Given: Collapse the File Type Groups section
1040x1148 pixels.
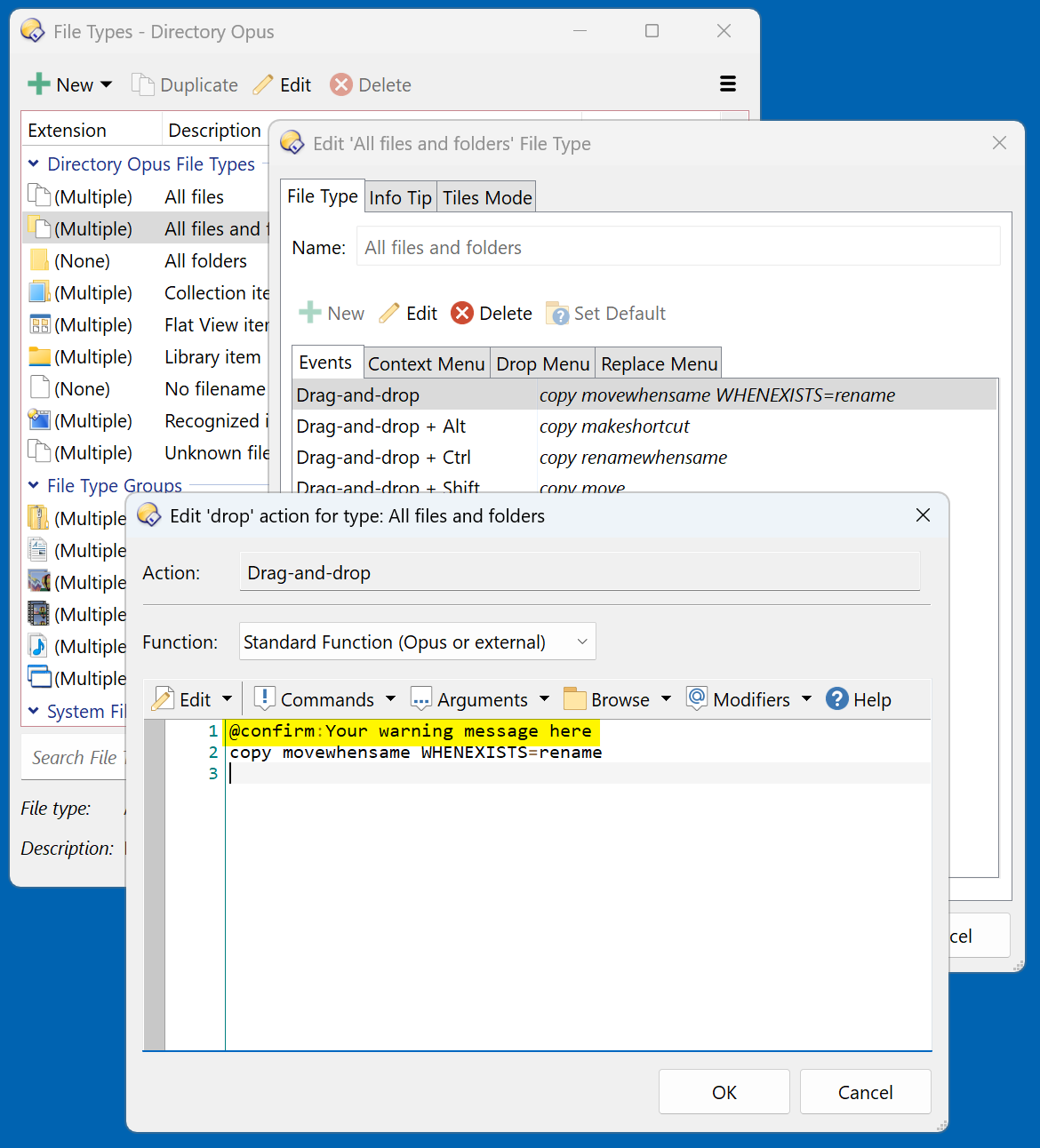Looking at the screenshot, I should coord(34,486).
